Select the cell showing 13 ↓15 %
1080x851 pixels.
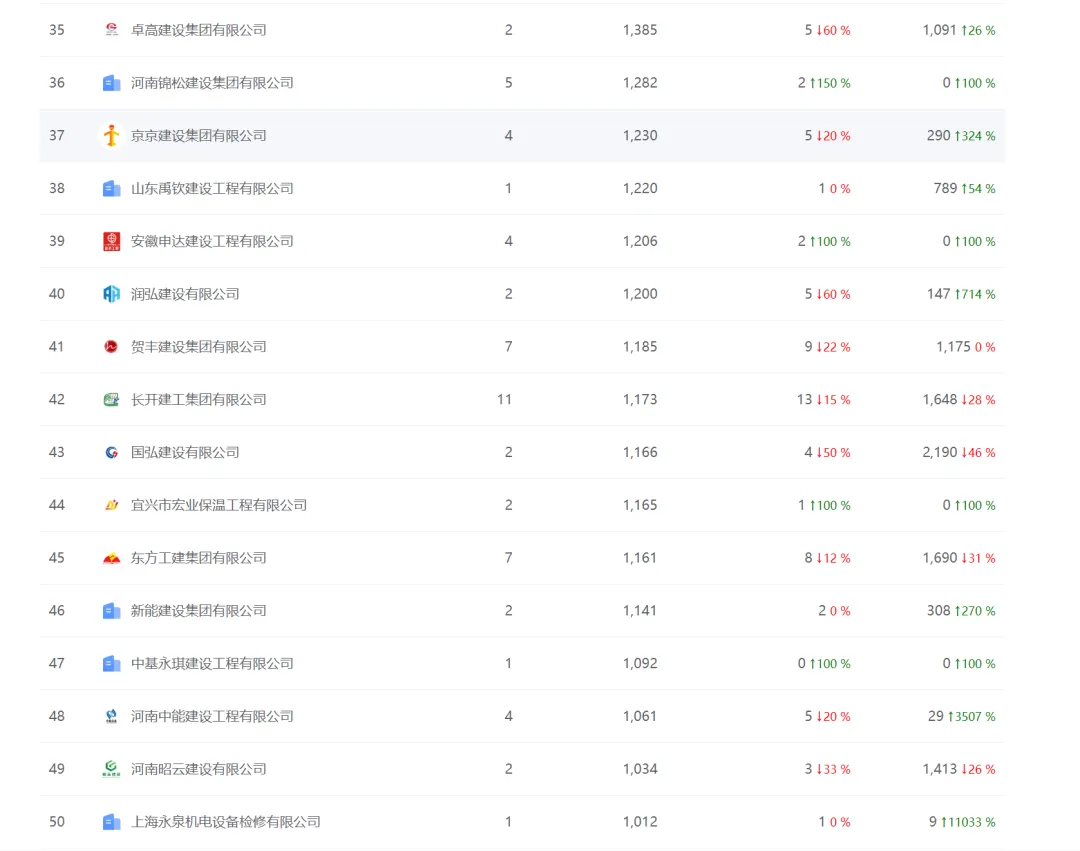point(824,399)
